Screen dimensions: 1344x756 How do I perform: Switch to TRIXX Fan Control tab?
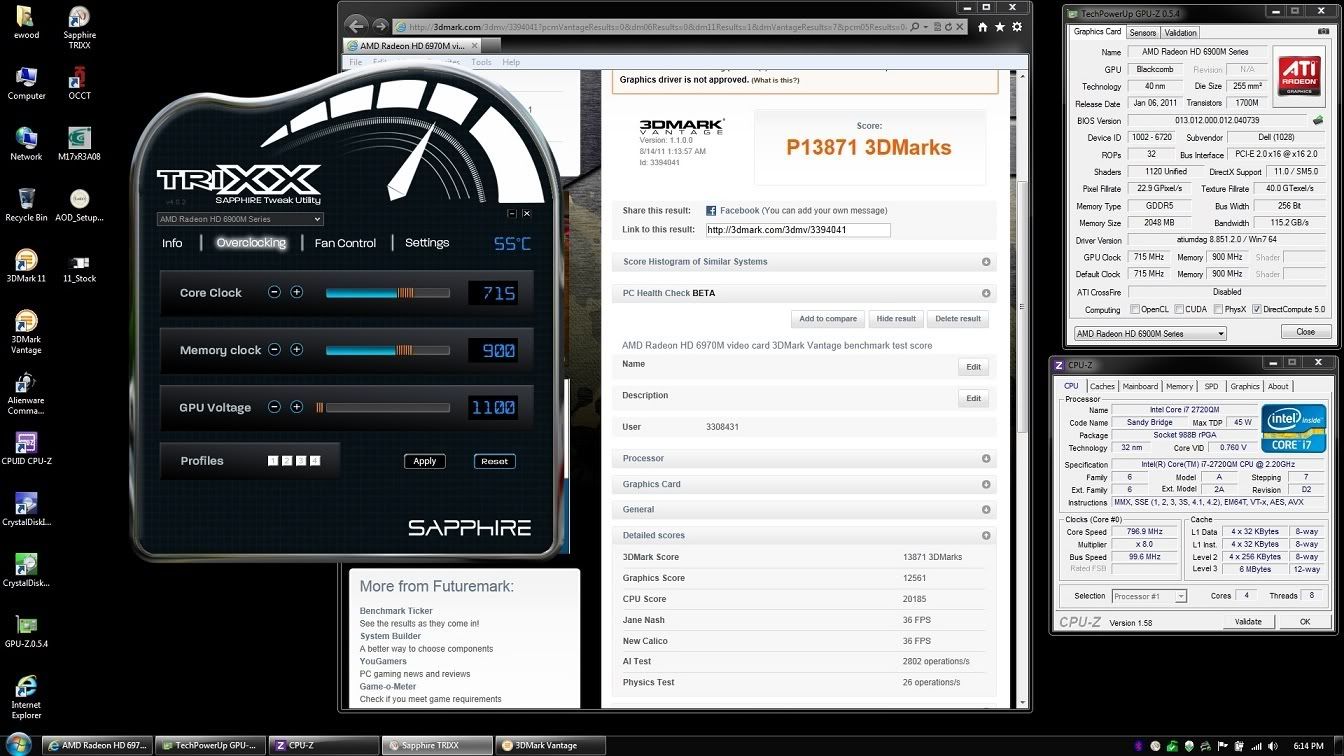coord(345,243)
